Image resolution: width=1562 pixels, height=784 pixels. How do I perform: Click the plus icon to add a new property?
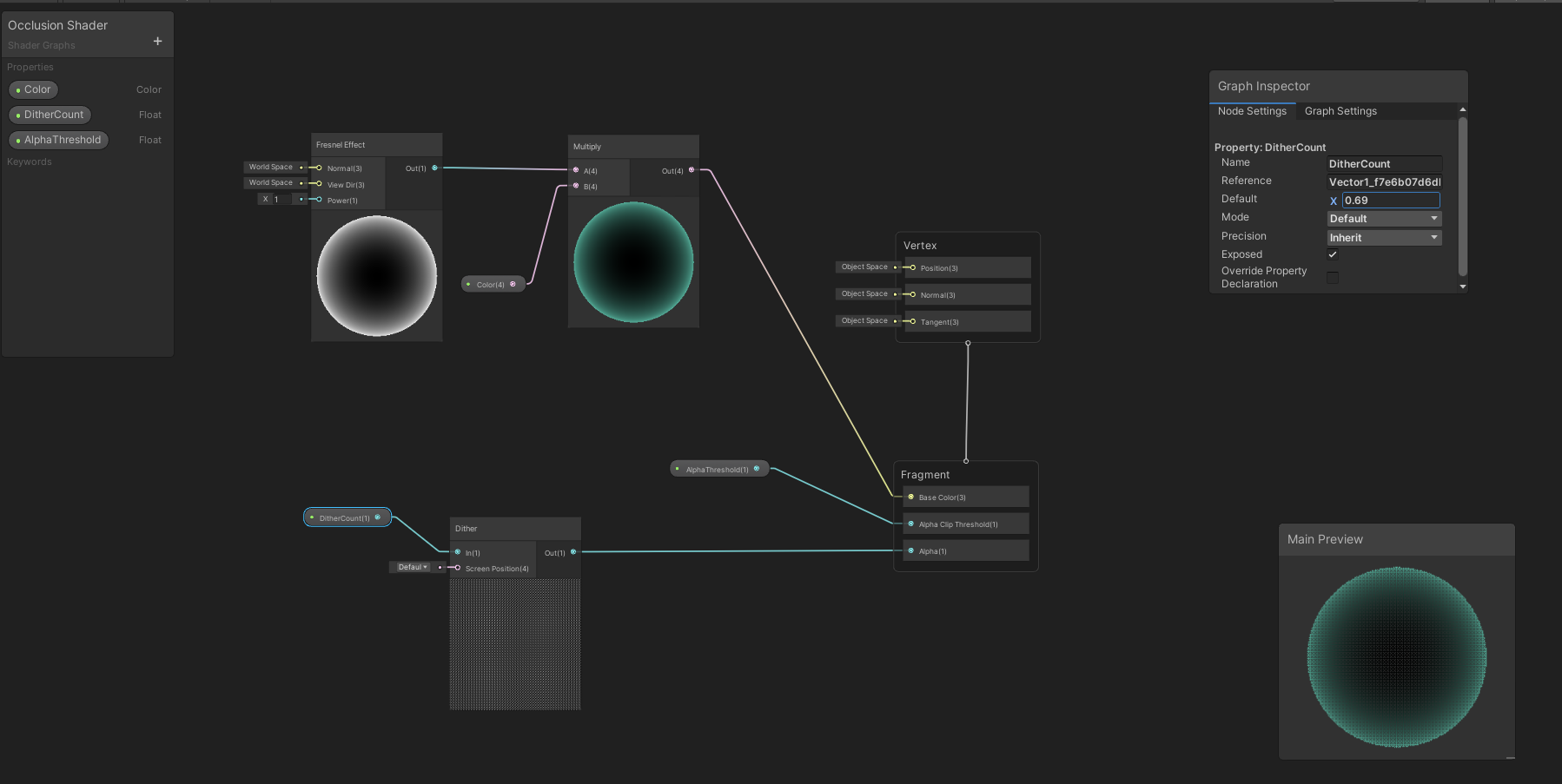point(157,41)
